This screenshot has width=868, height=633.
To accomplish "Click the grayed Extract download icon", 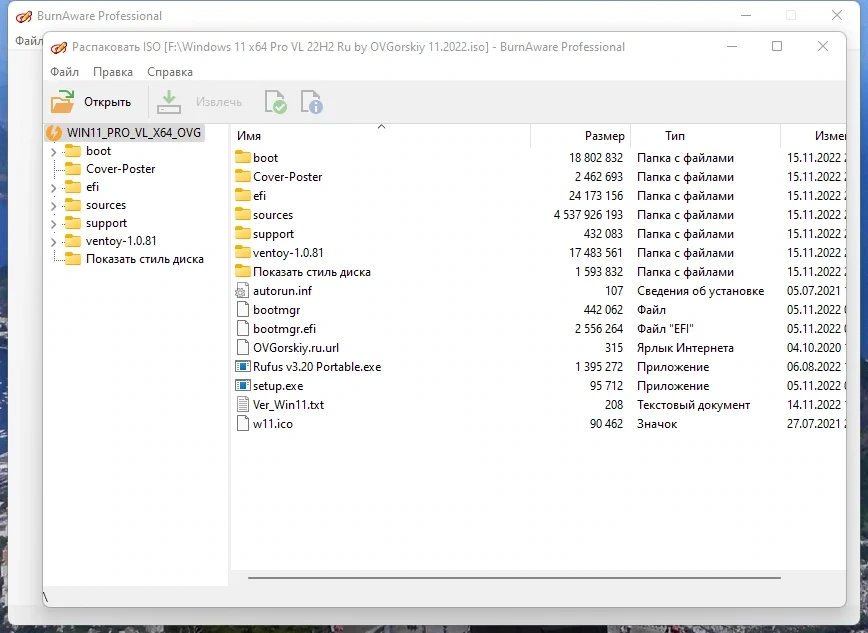I will pyautogui.click(x=169, y=102).
